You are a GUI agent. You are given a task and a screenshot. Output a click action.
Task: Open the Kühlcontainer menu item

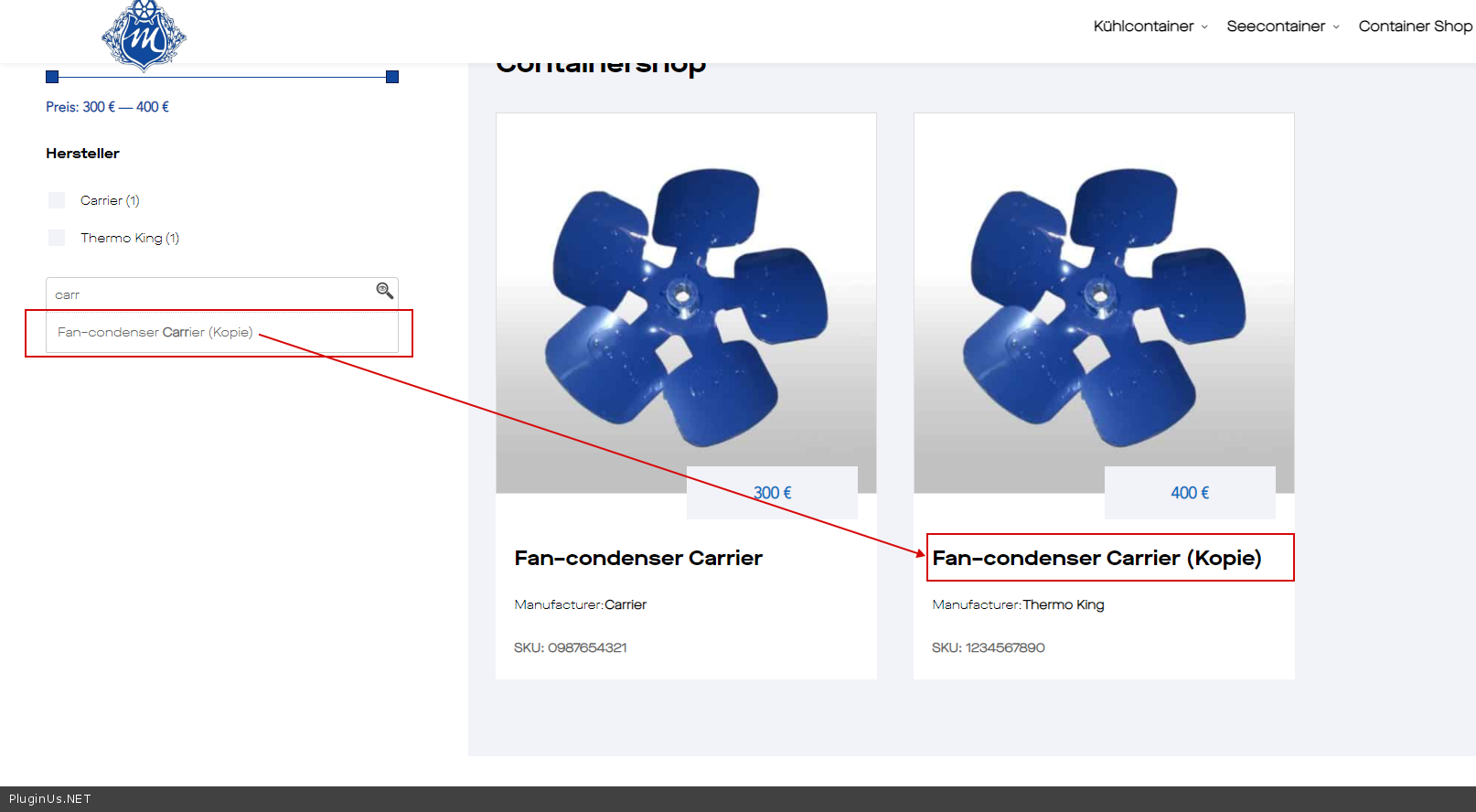pos(1143,27)
